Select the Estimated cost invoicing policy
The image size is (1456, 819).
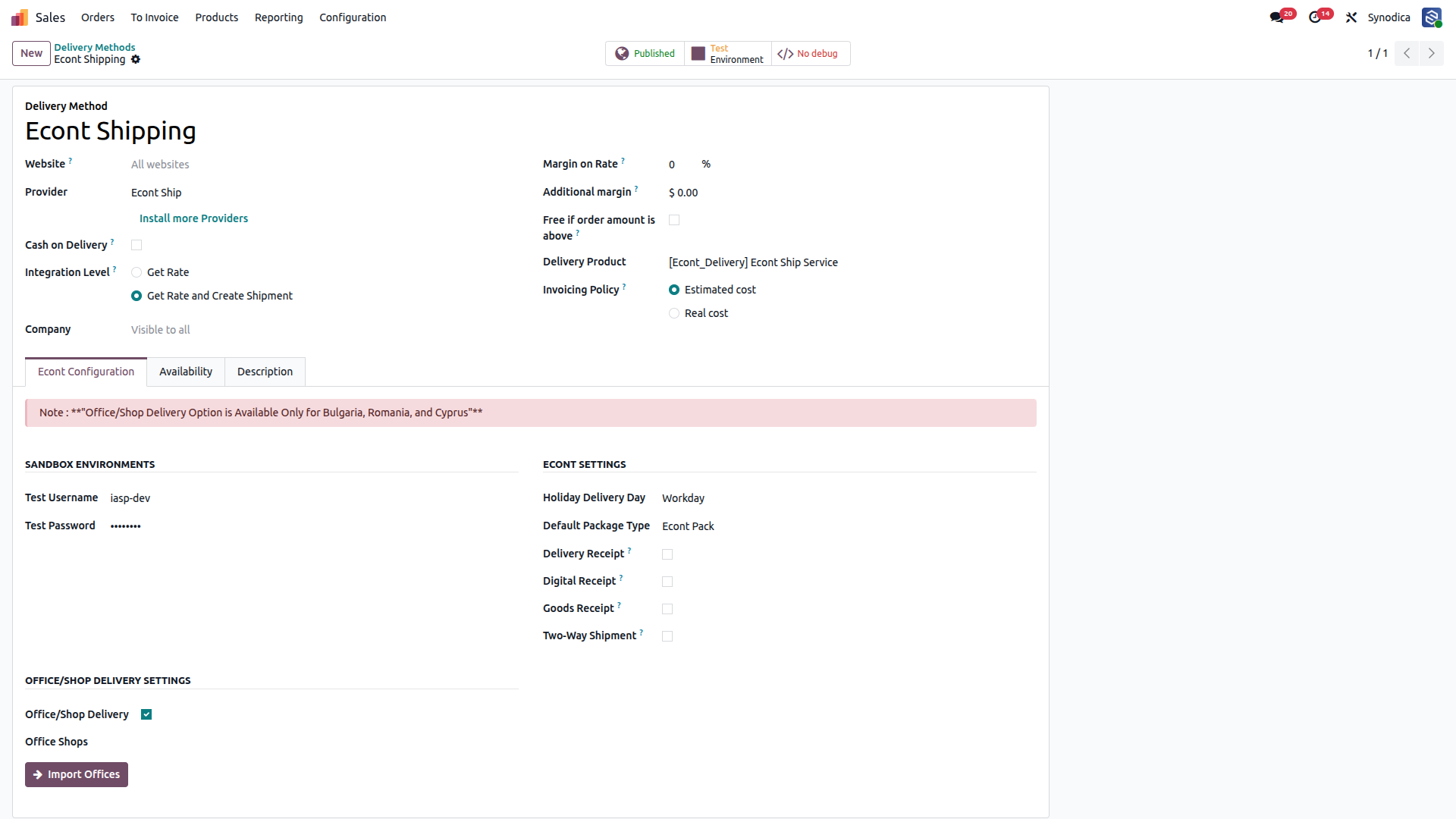tap(674, 290)
